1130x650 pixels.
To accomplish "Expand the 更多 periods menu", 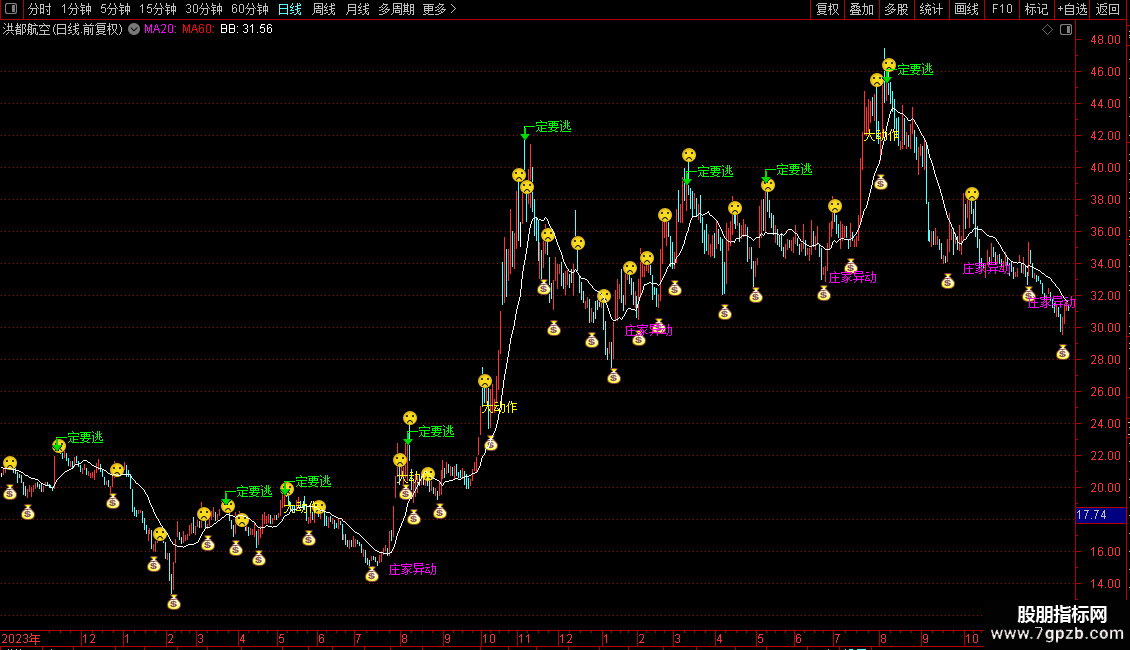I will coord(439,9).
